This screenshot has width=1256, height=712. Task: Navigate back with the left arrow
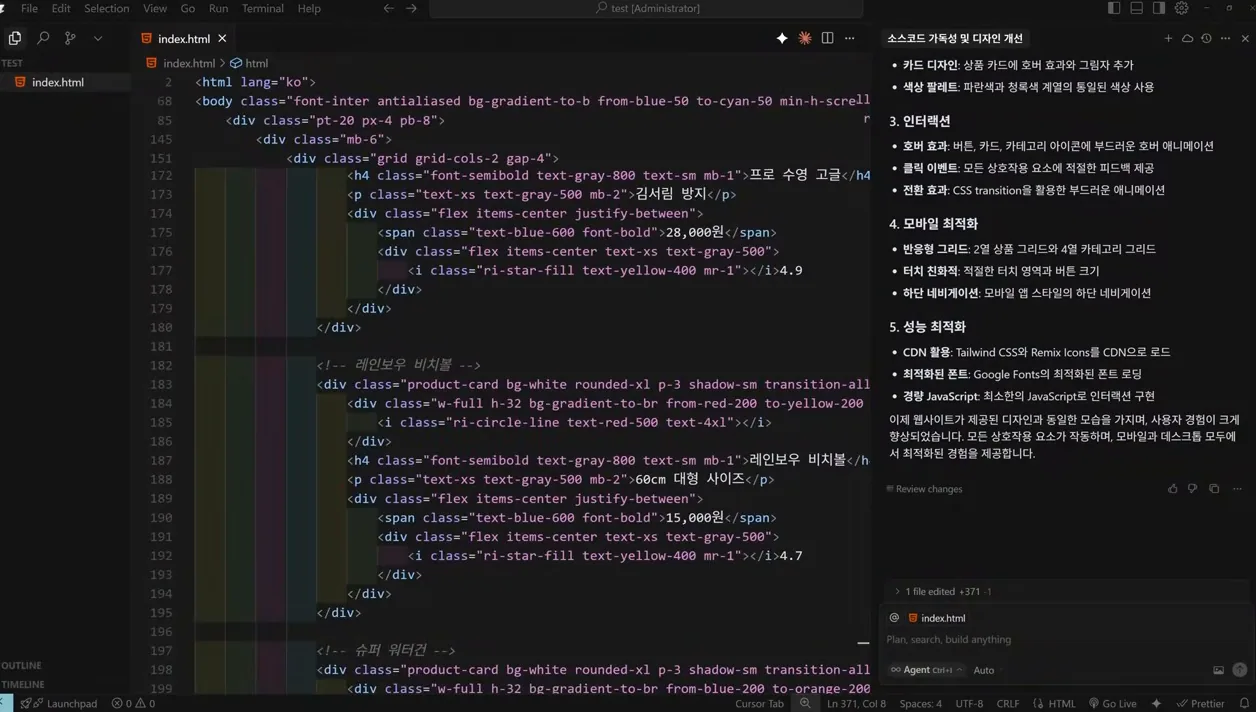pyautogui.click(x=389, y=8)
